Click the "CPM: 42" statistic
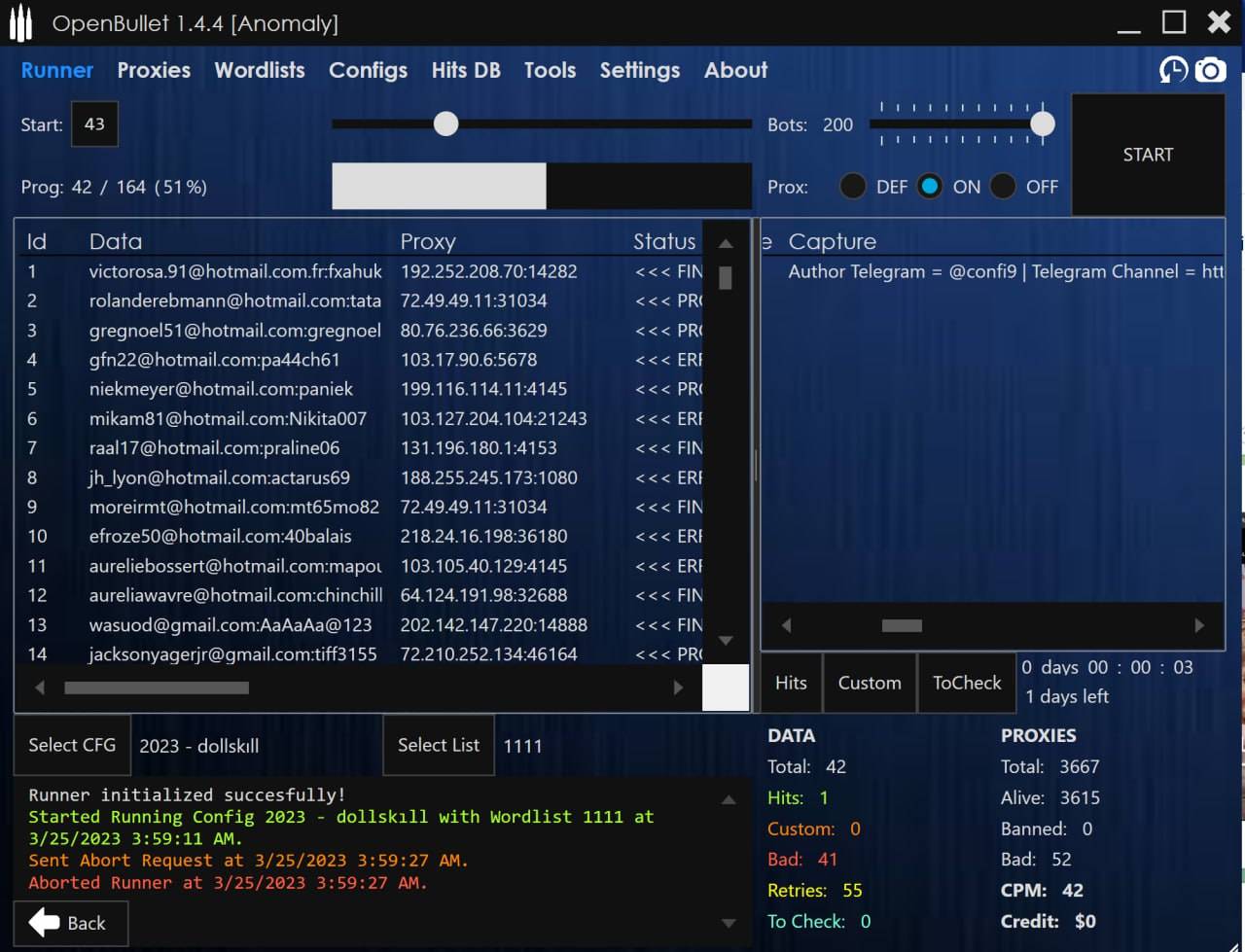Screen dimensions: 1245x952 pyautogui.click(x=1042, y=890)
